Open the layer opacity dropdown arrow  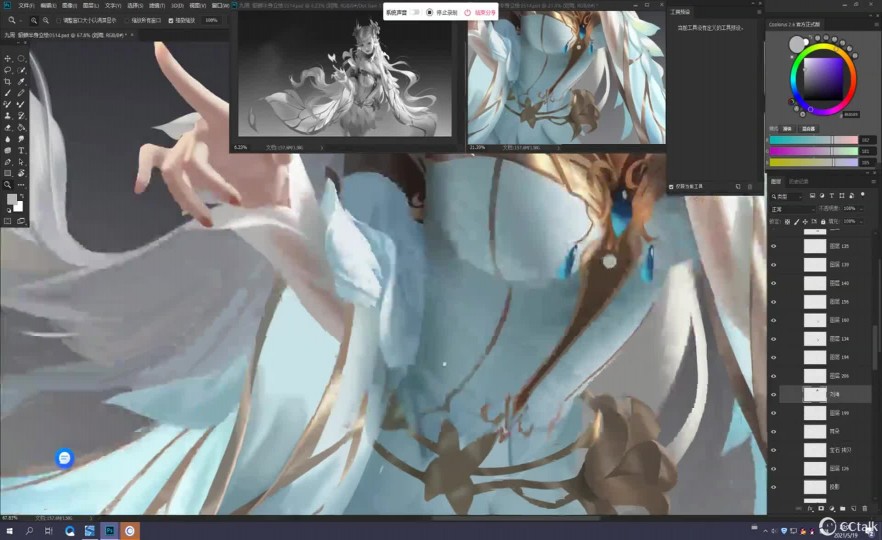click(x=861, y=209)
